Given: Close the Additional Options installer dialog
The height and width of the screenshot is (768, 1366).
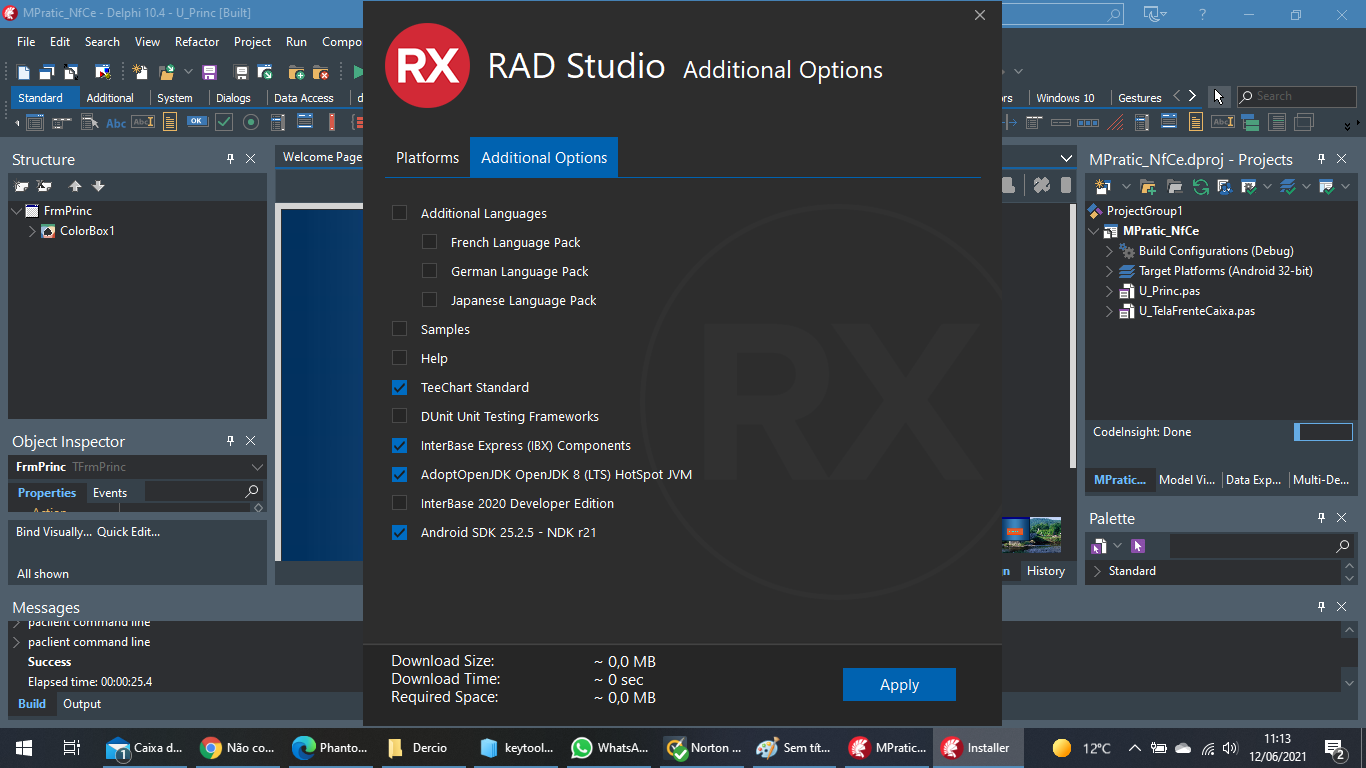Looking at the screenshot, I should (x=980, y=15).
